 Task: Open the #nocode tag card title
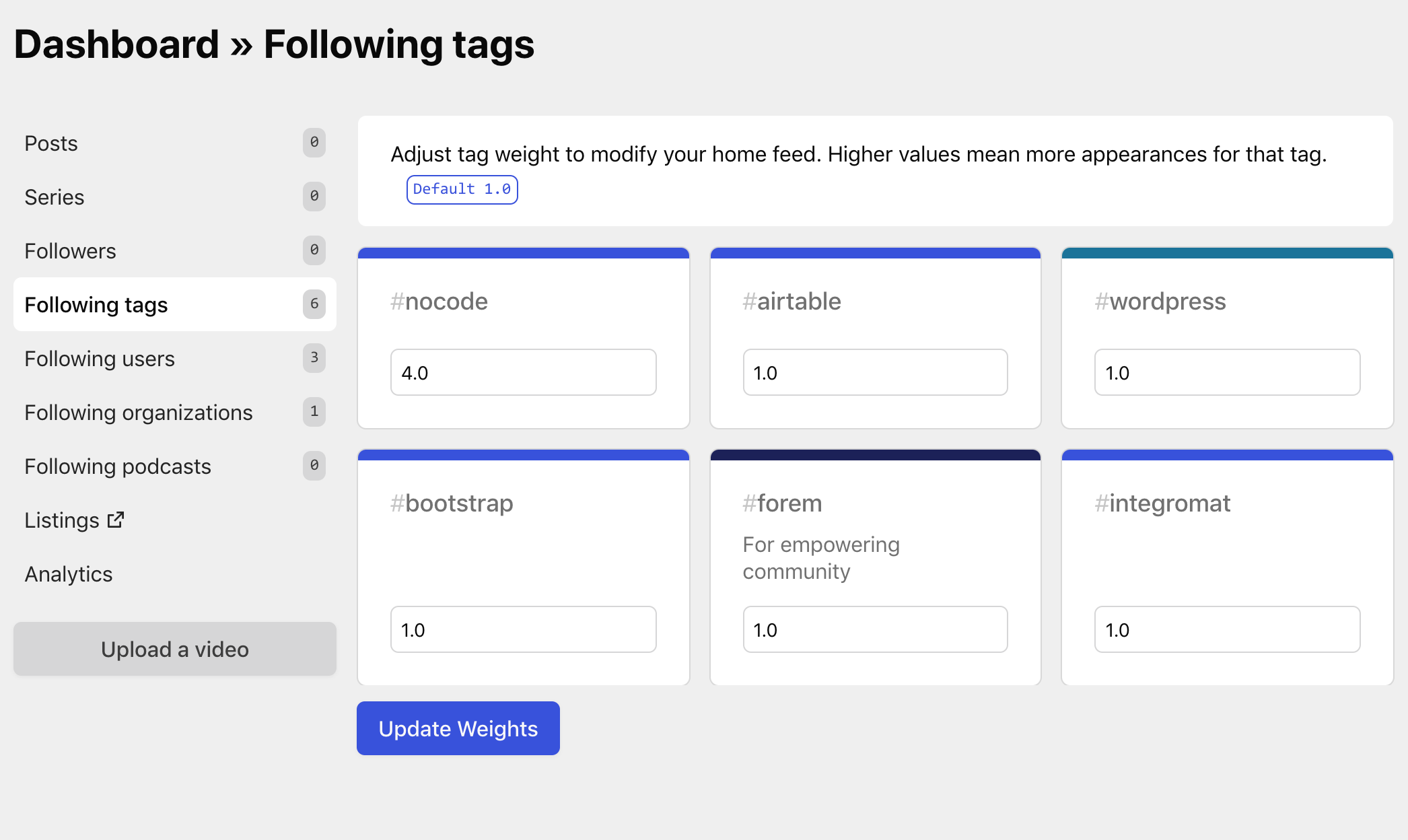(439, 301)
